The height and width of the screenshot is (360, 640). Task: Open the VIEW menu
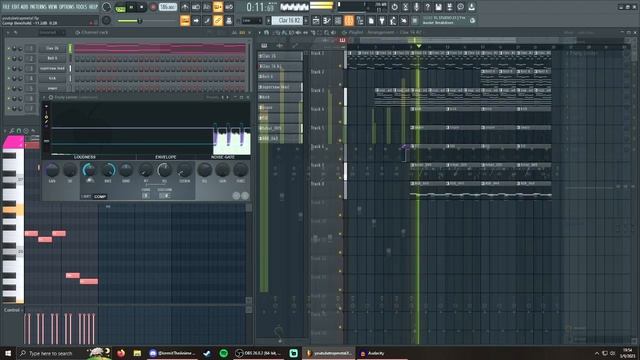pos(53,7)
